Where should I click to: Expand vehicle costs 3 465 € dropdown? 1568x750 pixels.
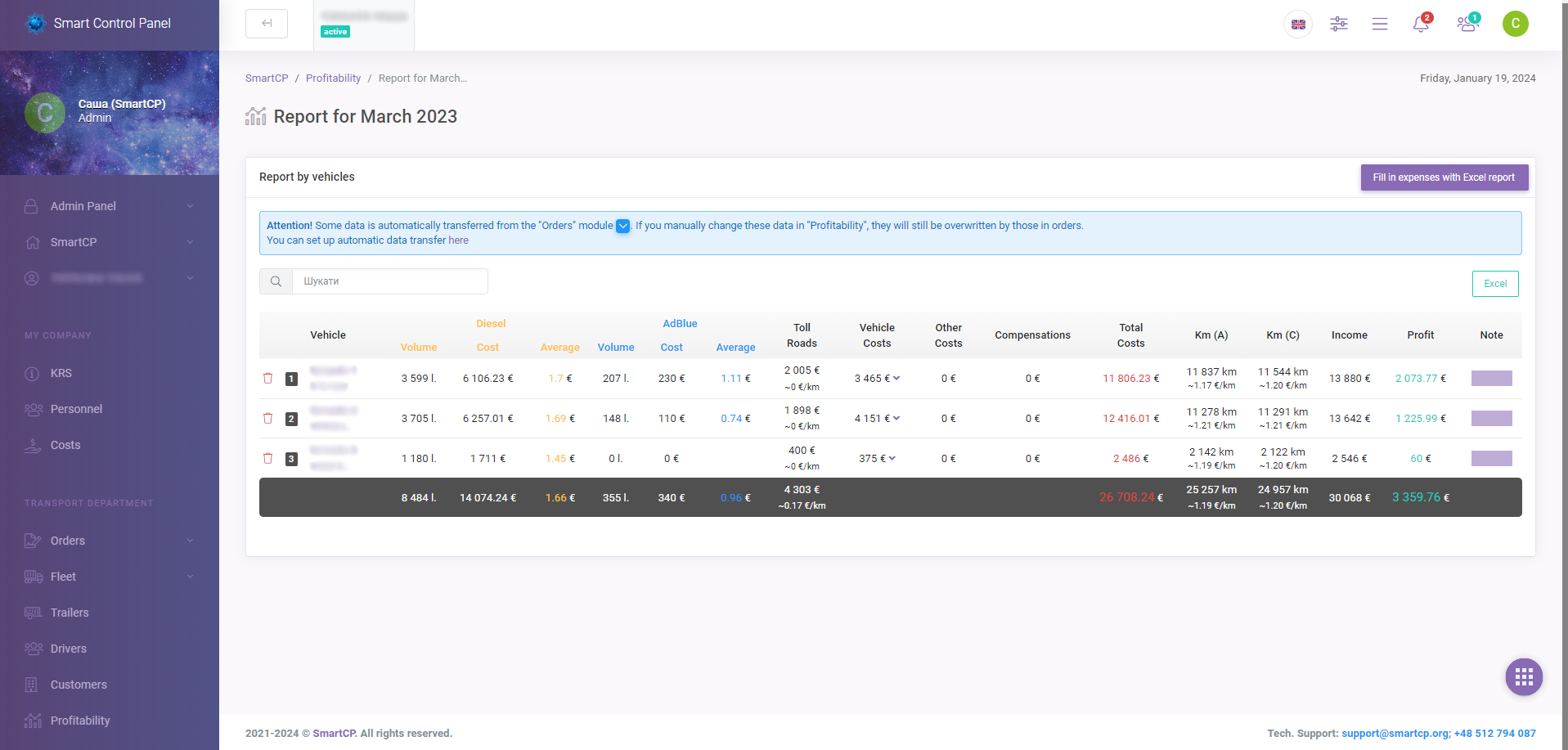click(896, 378)
